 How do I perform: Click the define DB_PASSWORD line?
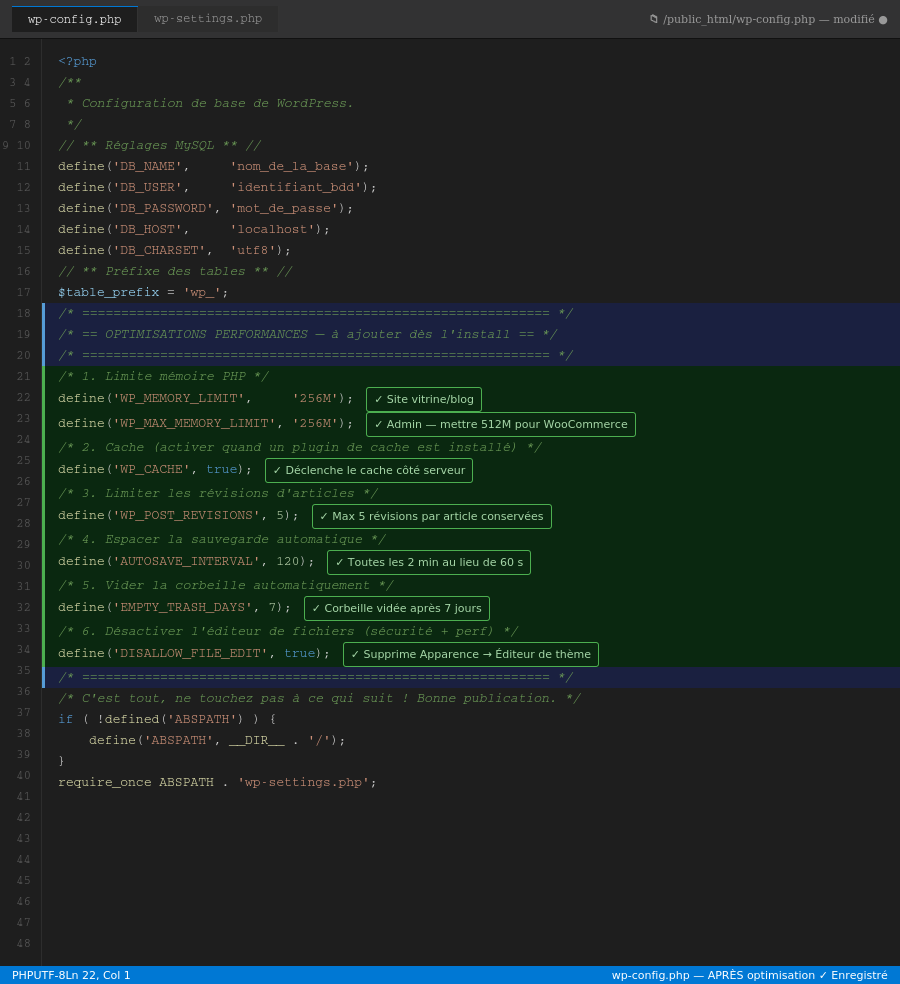click(205, 208)
